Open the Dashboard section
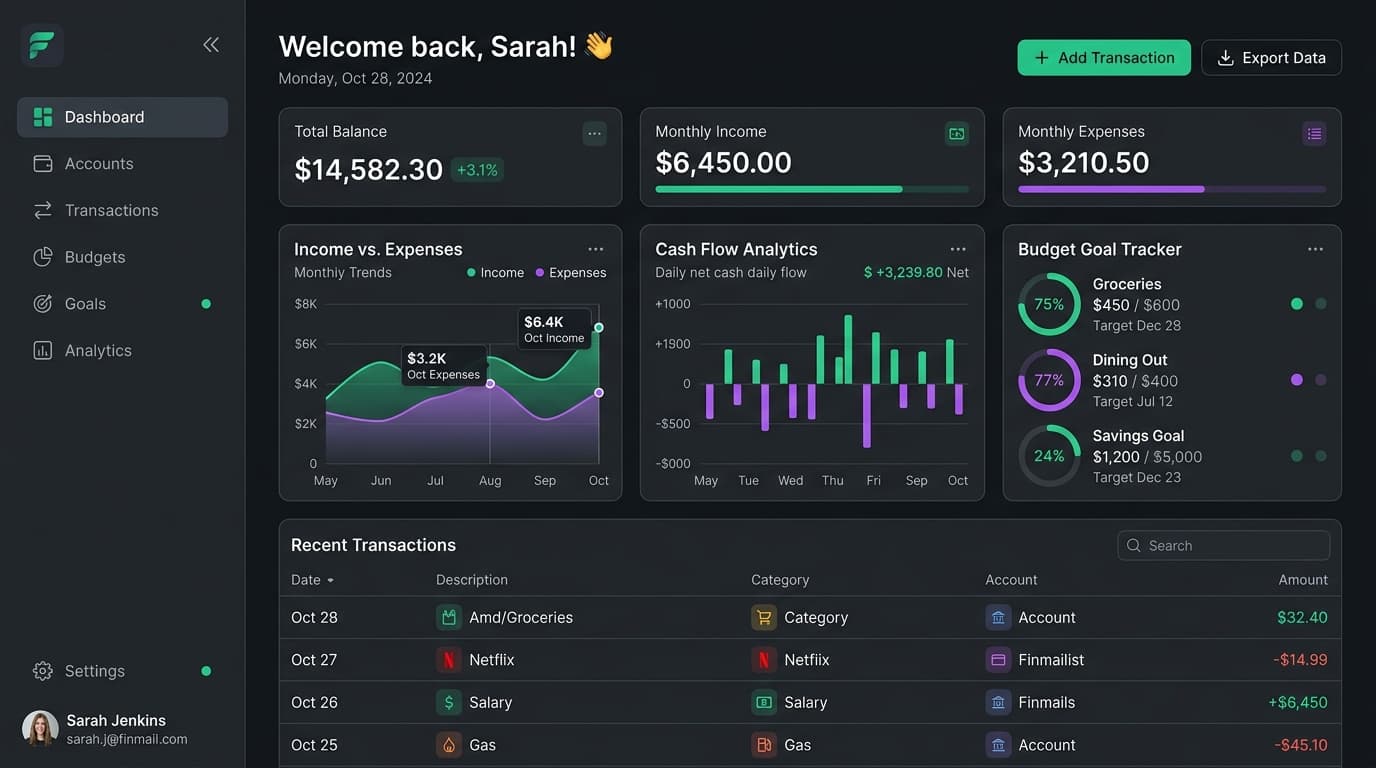Viewport: 1376px width, 768px height. click(122, 117)
